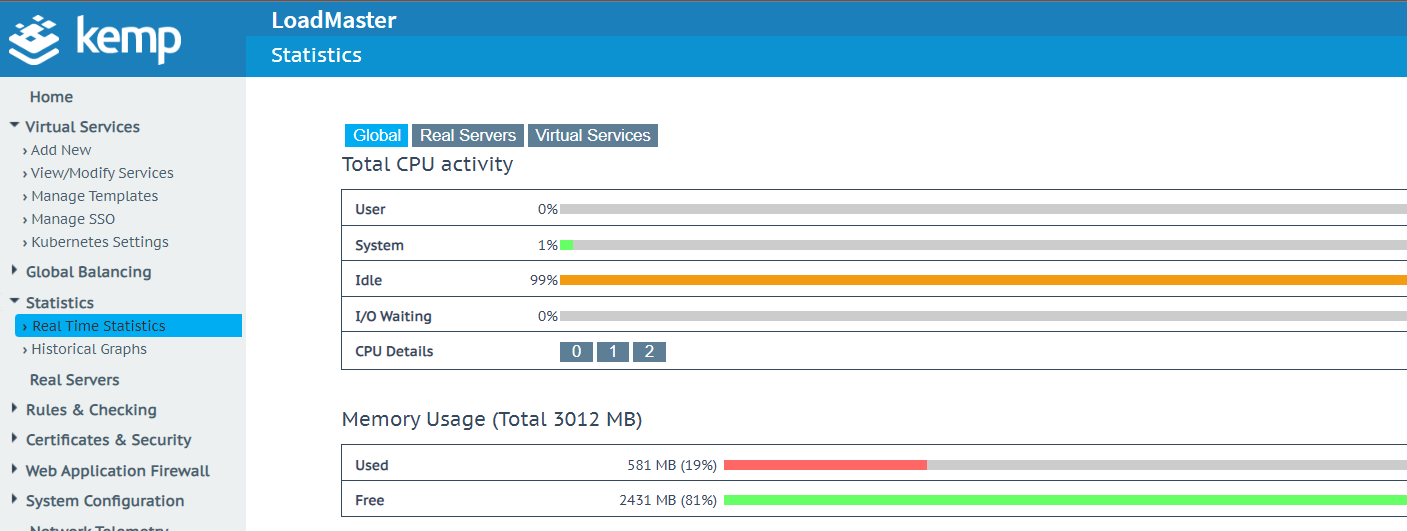This screenshot has width=1407, height=531.
Task: Expand System Configuration section arrow
Action: click(14, 500)
